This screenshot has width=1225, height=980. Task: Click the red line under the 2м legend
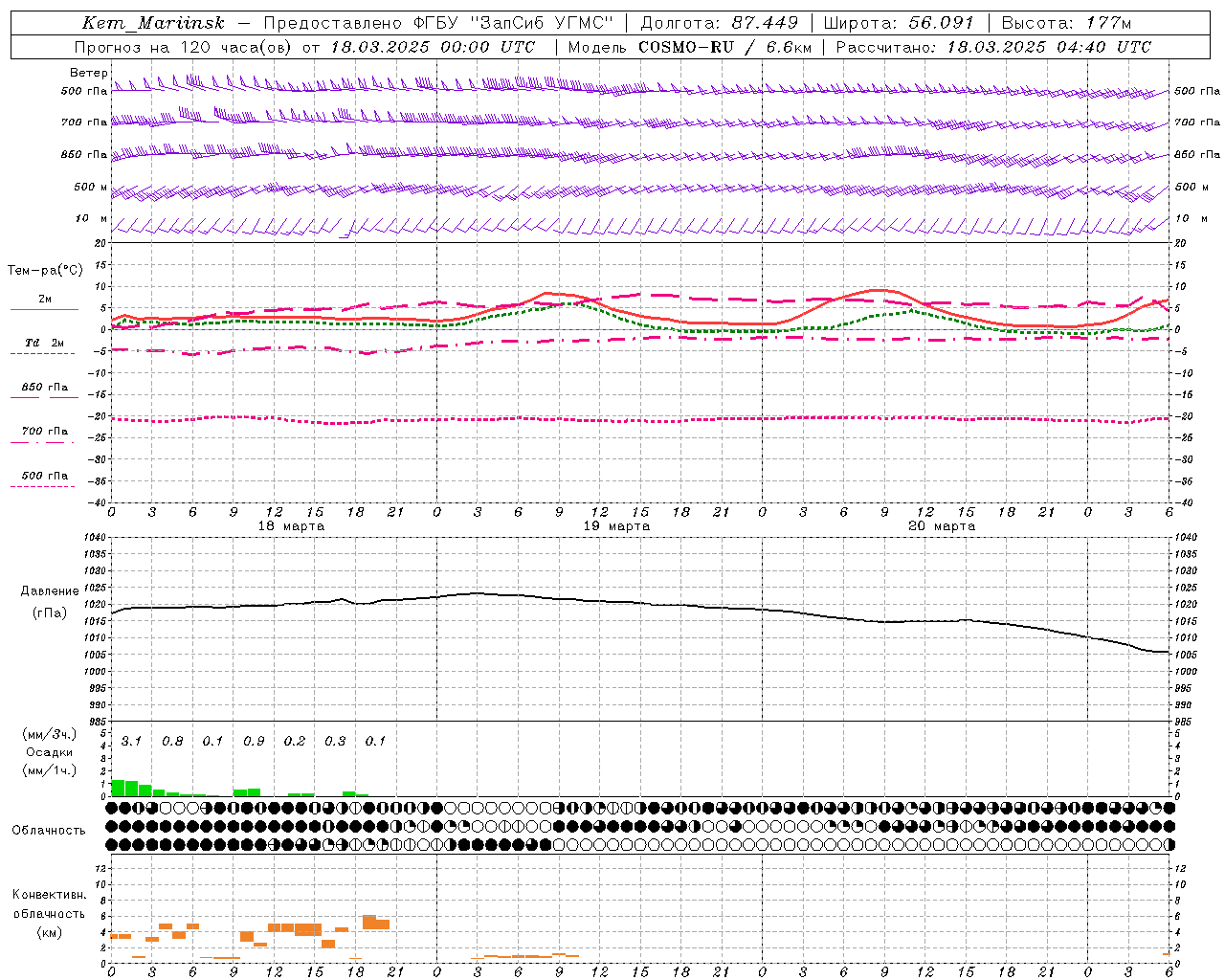[x=44, y=309]
